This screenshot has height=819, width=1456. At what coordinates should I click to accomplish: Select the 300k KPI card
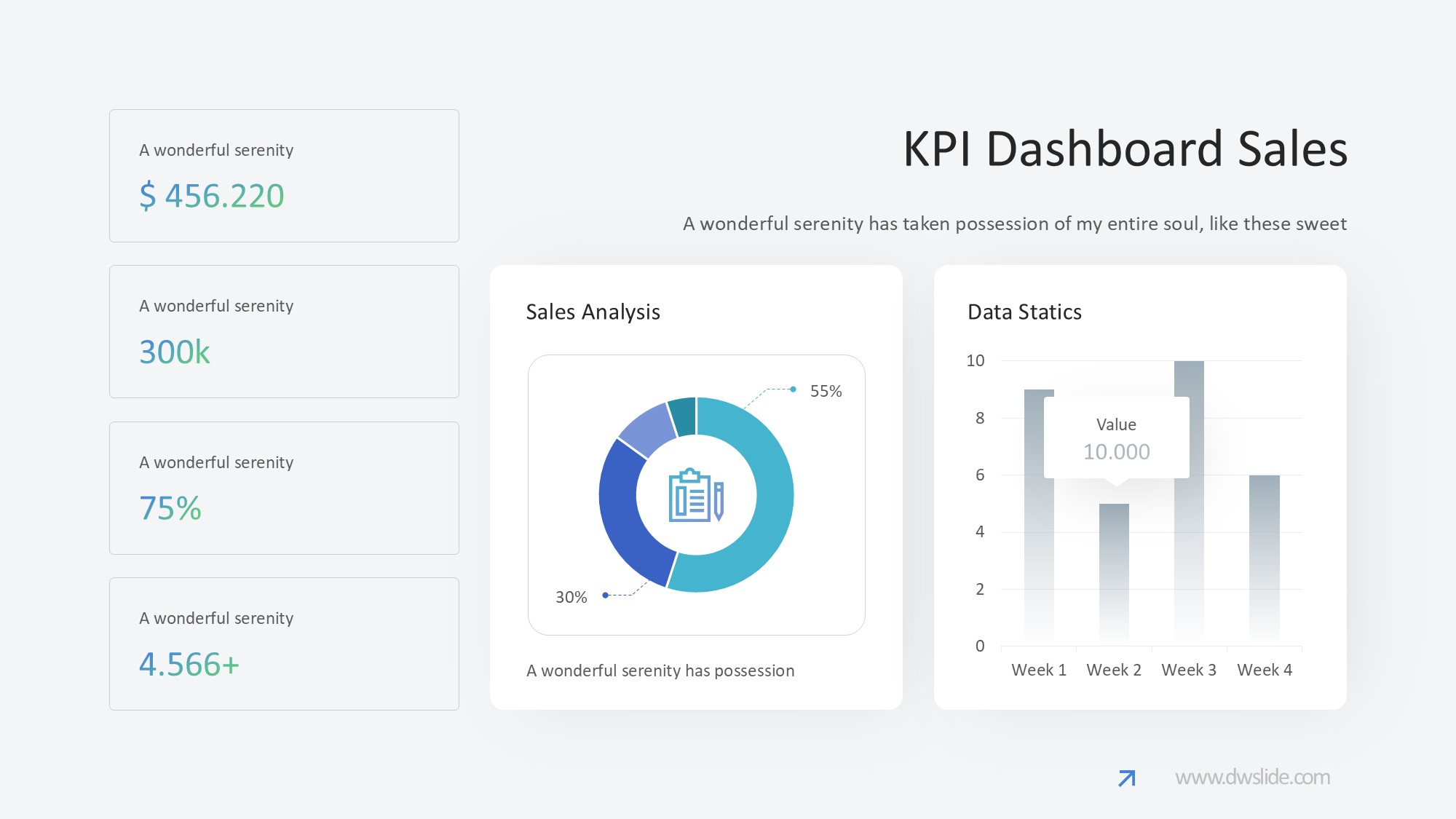pyautogui.click(x=284, y=332)
